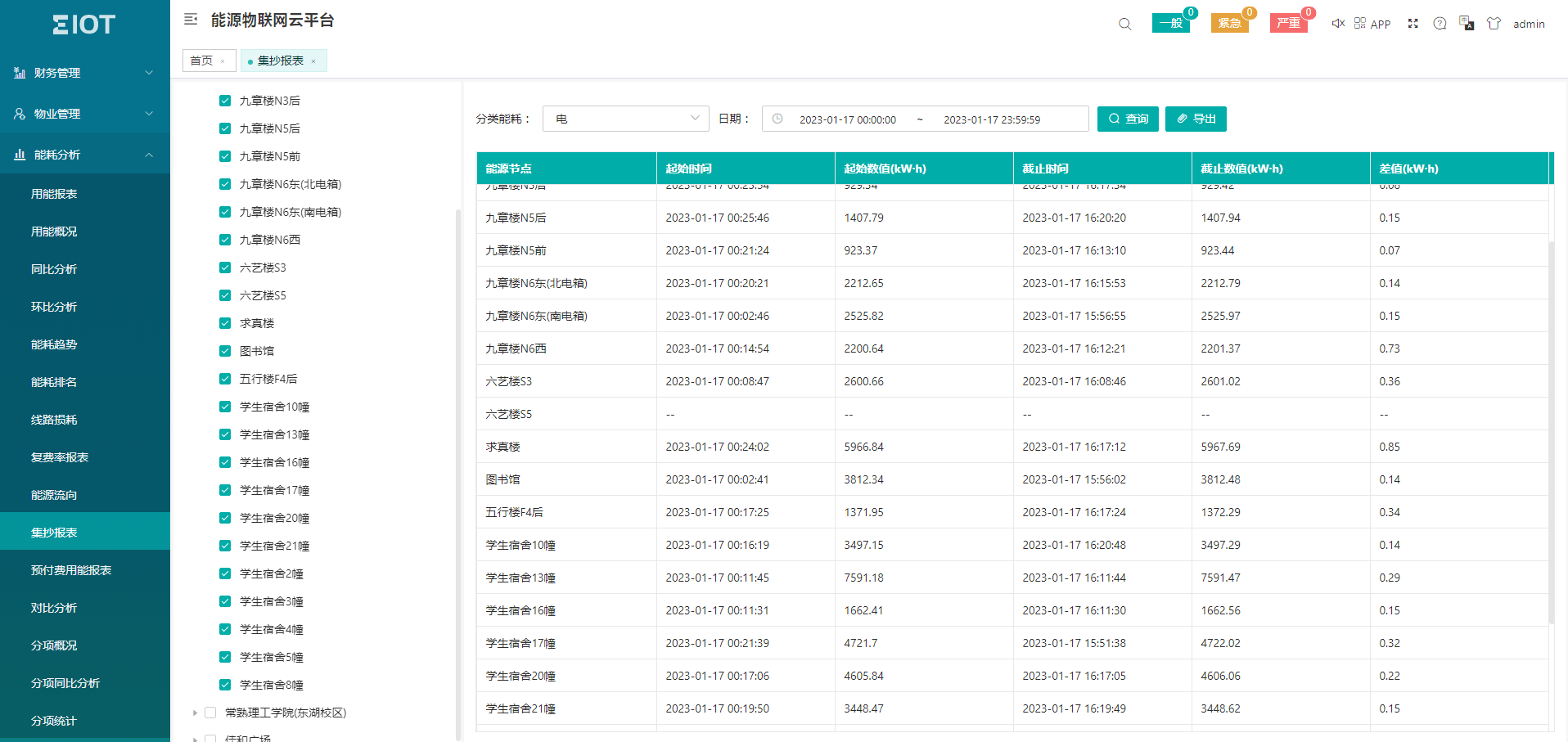Open 预付费用能报表 menu item

[x=85, y=570]
